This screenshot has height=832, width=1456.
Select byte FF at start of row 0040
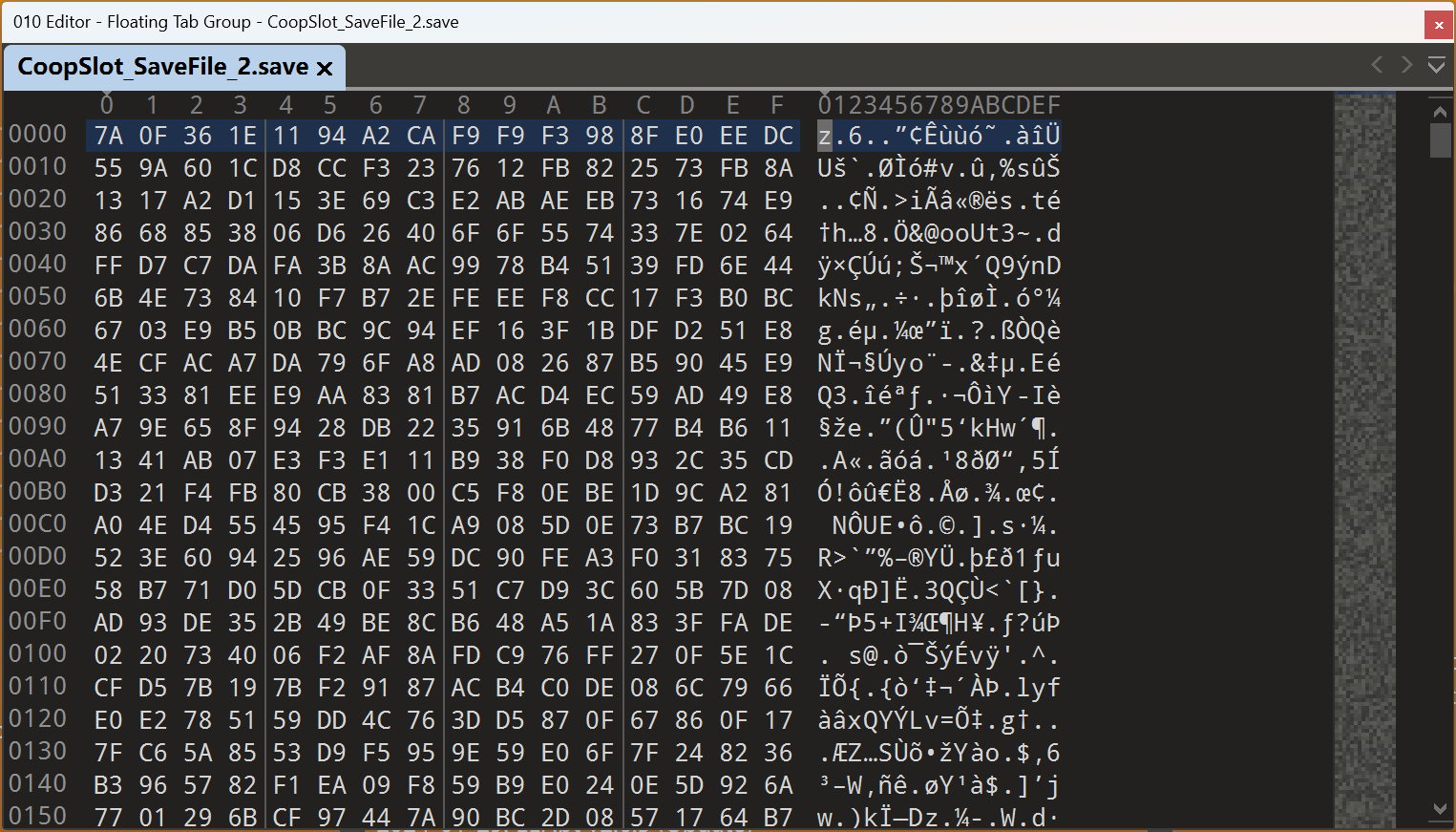(108, 266)
